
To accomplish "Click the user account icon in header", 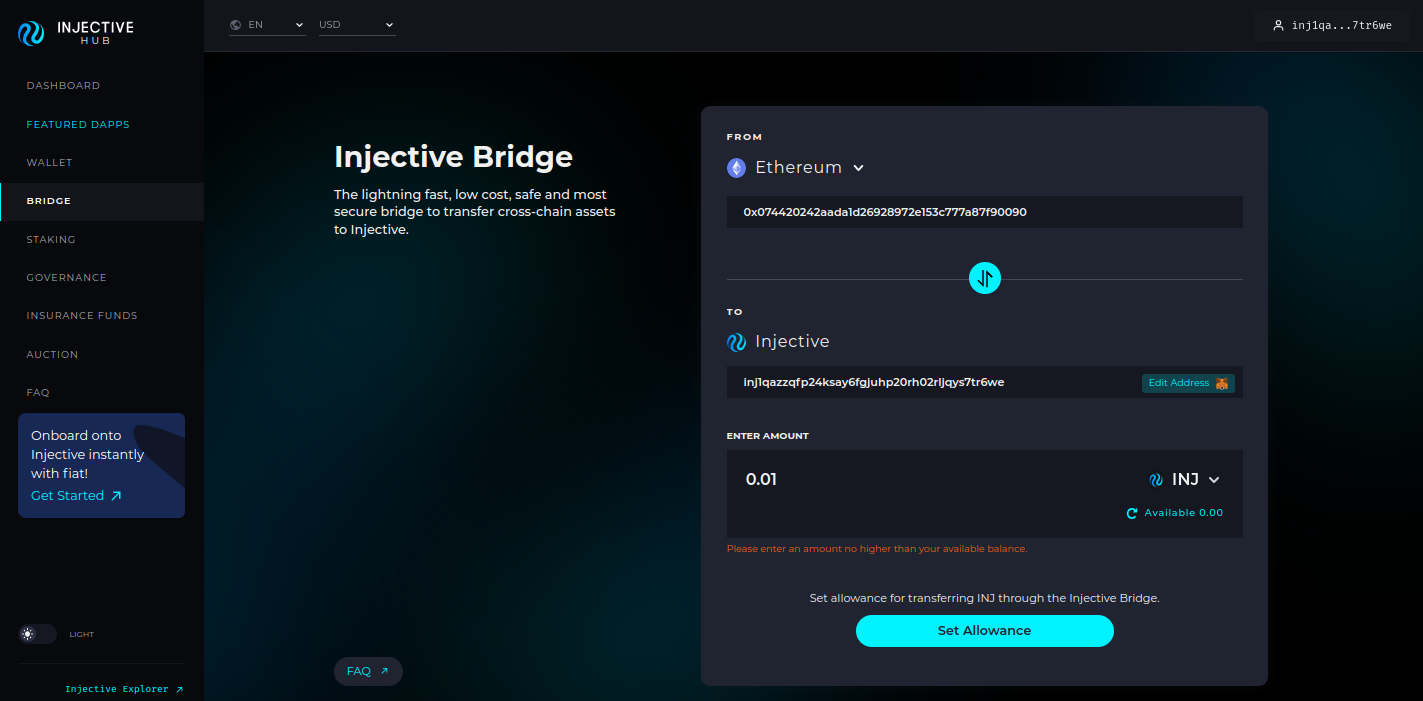I will tap(1278, 25).
